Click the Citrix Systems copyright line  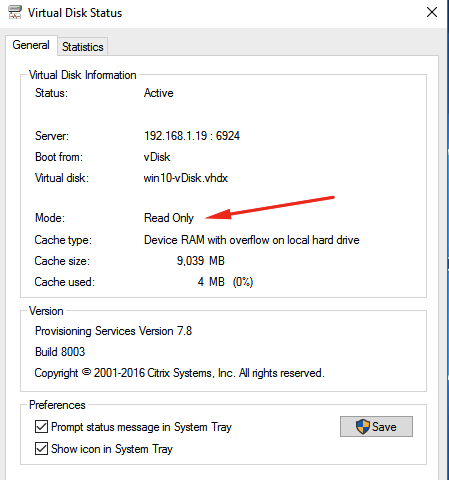[x=179, y=373]
